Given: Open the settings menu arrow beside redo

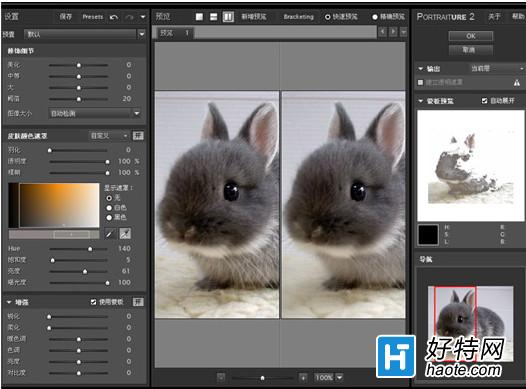Looking at the screenshot, I should click(x=143, y=17).
